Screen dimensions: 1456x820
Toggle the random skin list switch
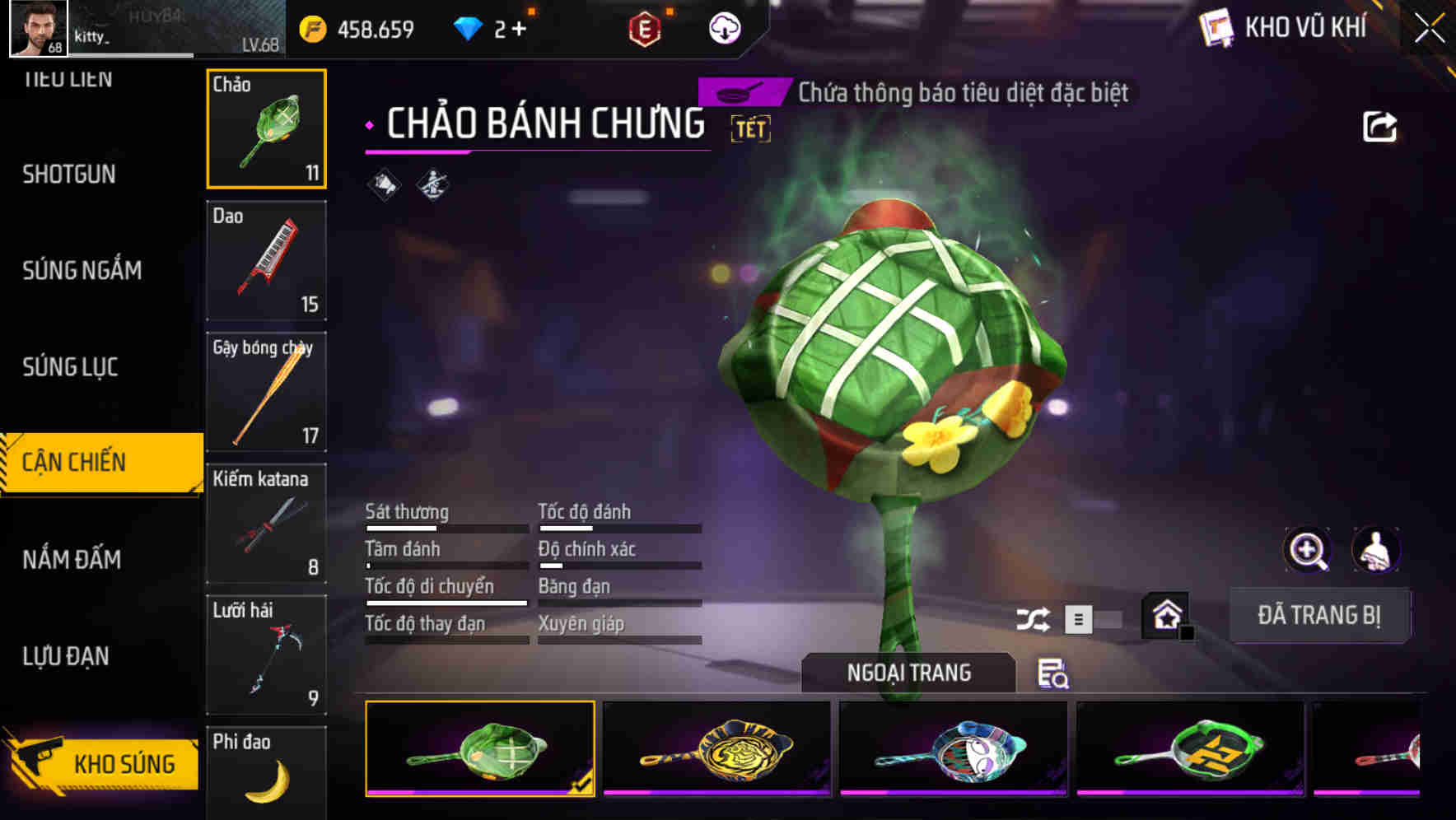click(x=1093, y=619)
